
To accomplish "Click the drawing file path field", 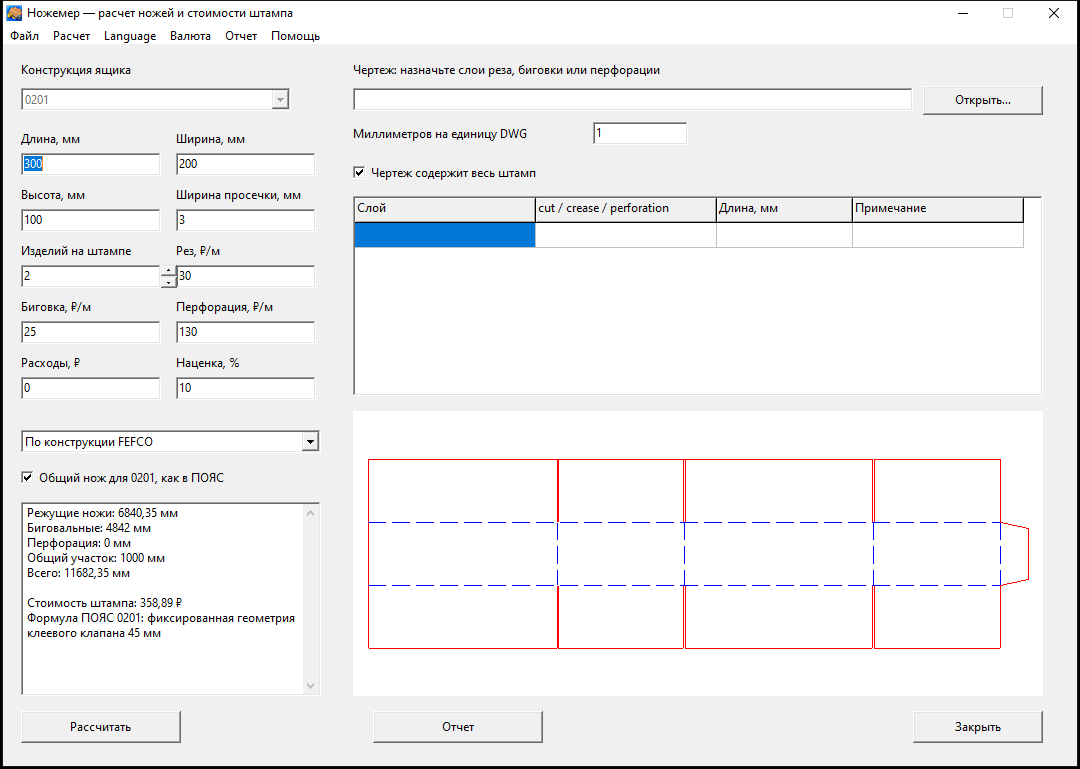I will [632, 99].
